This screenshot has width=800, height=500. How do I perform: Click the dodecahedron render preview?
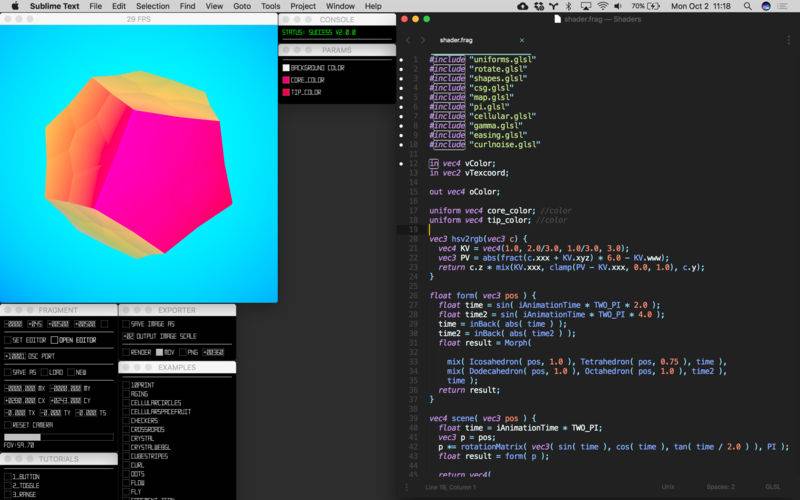(x=139, y=164)
